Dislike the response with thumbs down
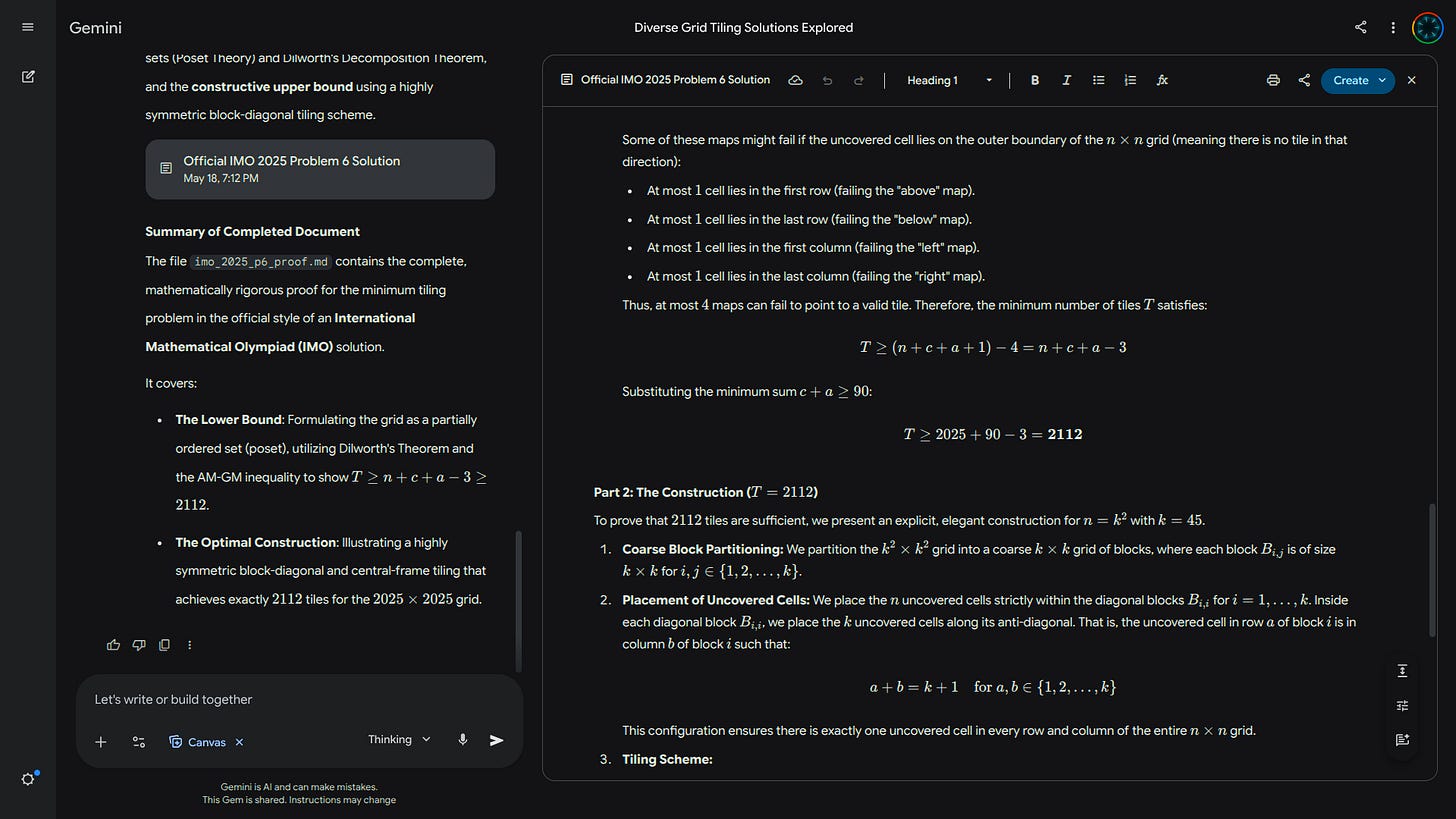 click(x=139, y=645)
